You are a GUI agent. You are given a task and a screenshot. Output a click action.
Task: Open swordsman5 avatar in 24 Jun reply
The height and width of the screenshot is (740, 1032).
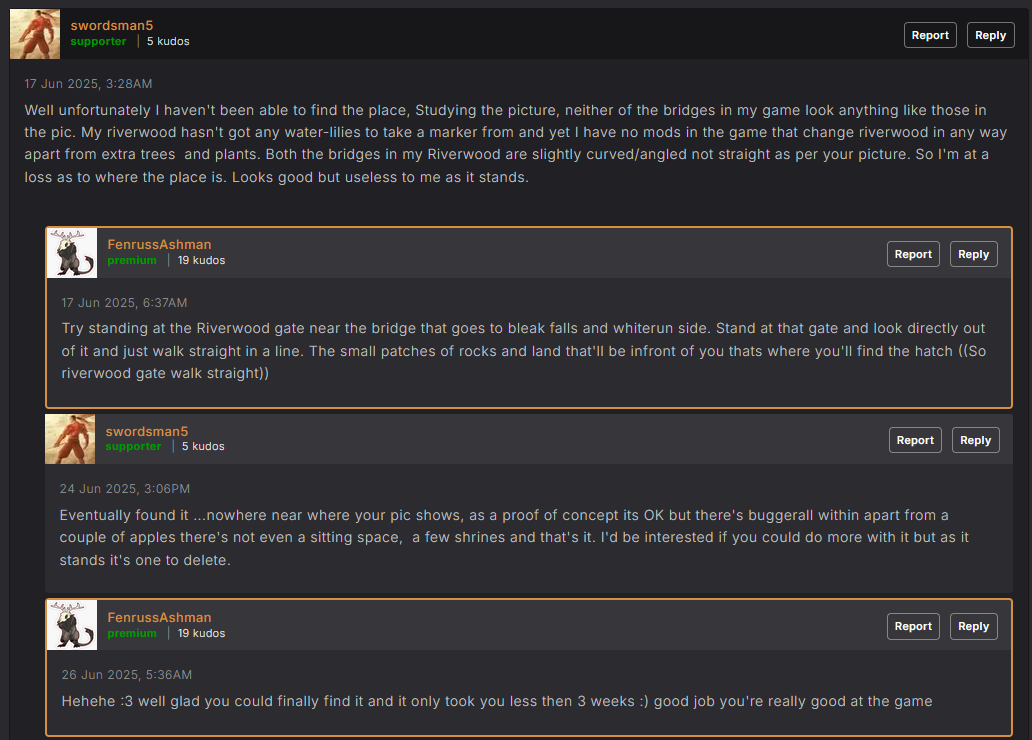[70, 439]
